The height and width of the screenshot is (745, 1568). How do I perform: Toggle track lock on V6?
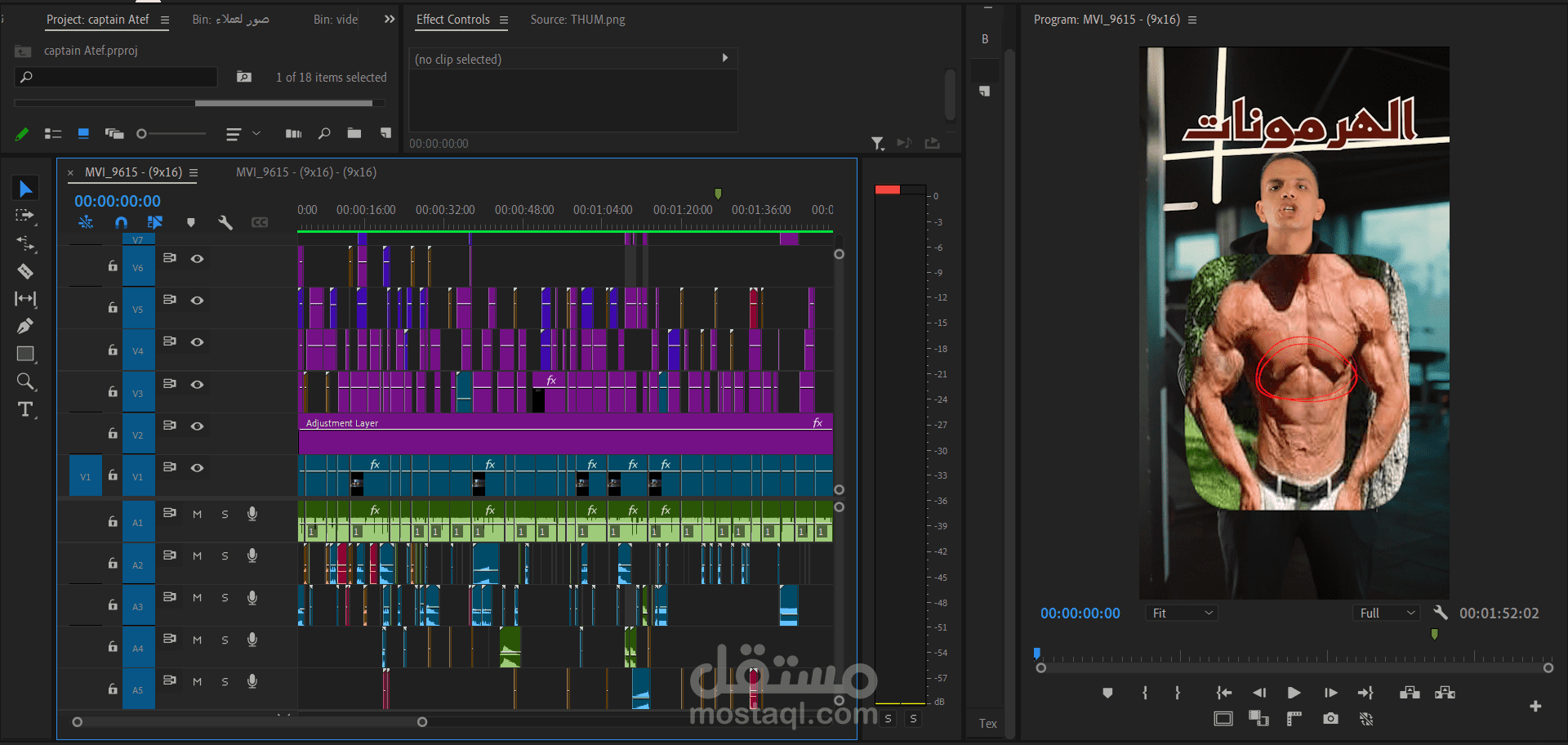[113, 266]
